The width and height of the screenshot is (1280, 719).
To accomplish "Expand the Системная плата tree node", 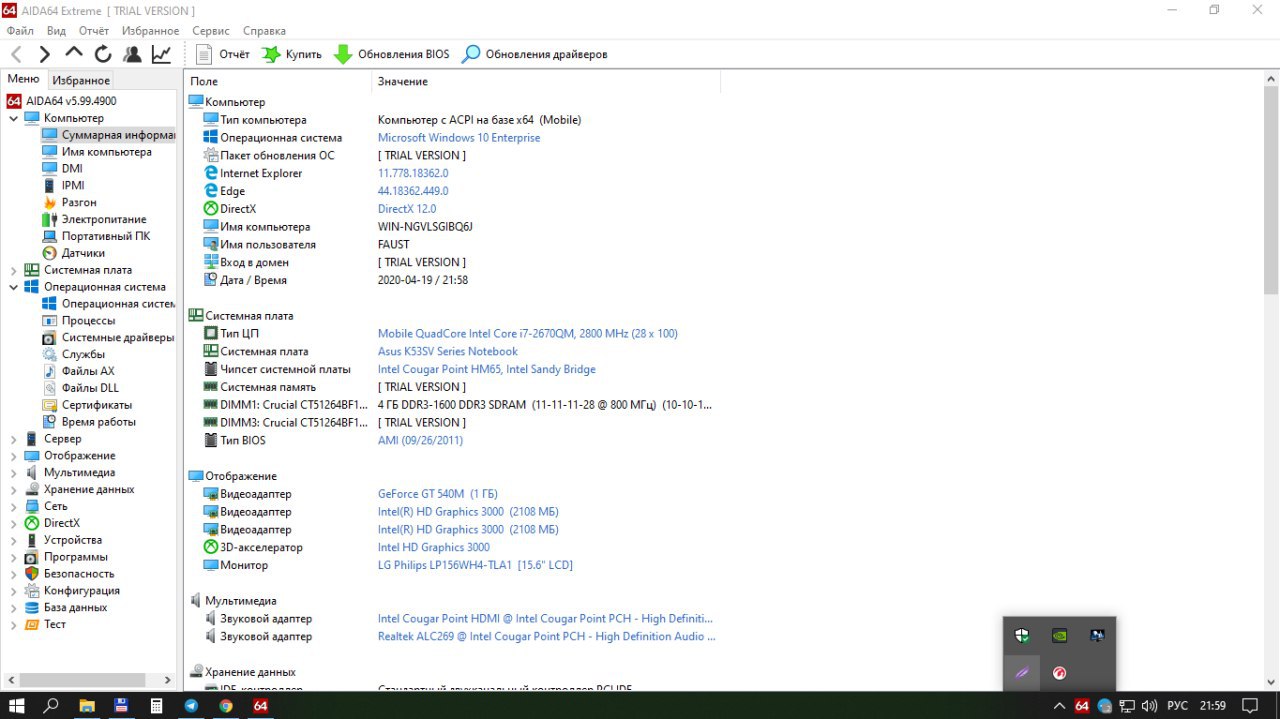I will pos(13,270).
